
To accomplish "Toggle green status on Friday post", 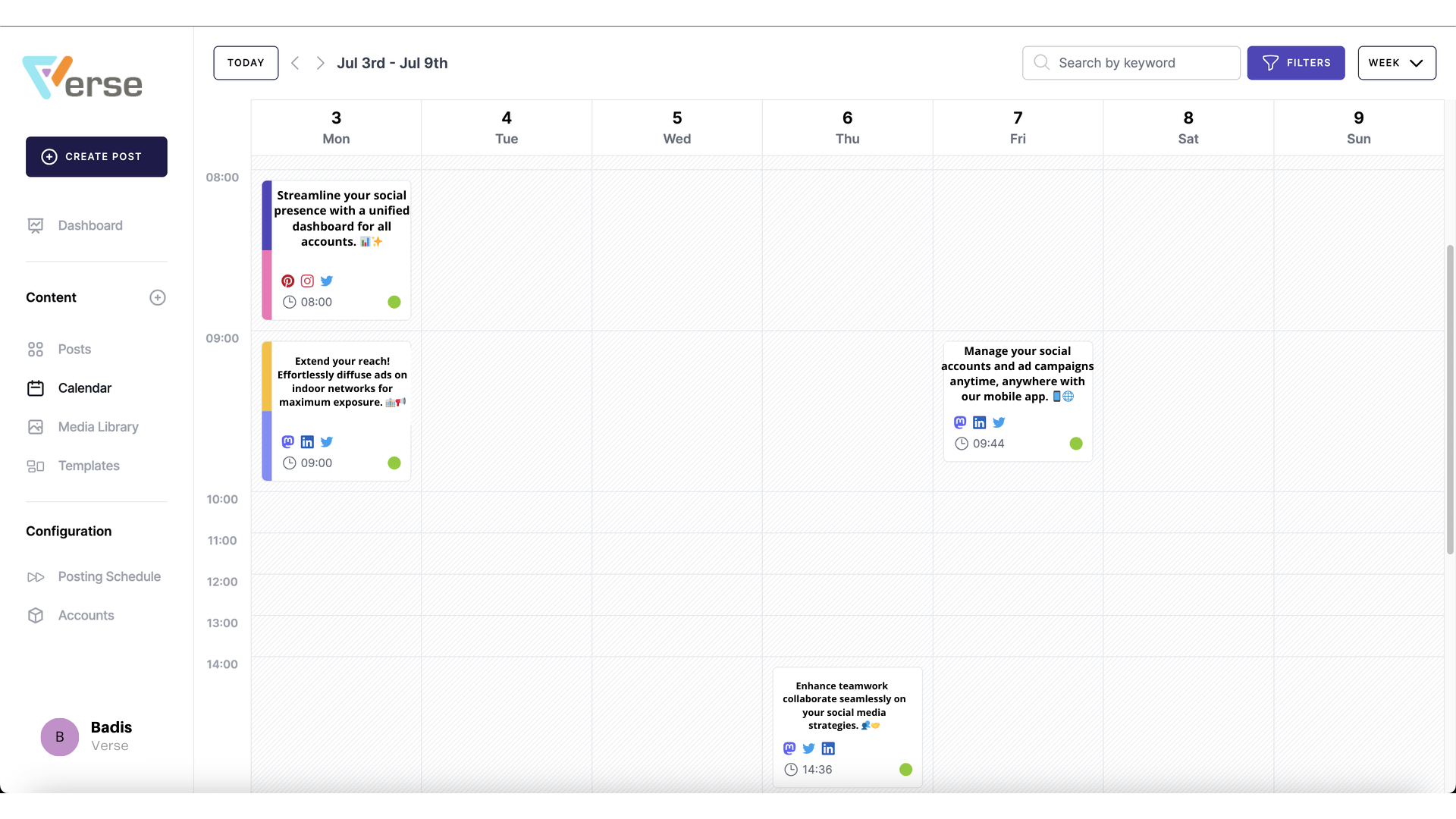I will coord(1075,443).
